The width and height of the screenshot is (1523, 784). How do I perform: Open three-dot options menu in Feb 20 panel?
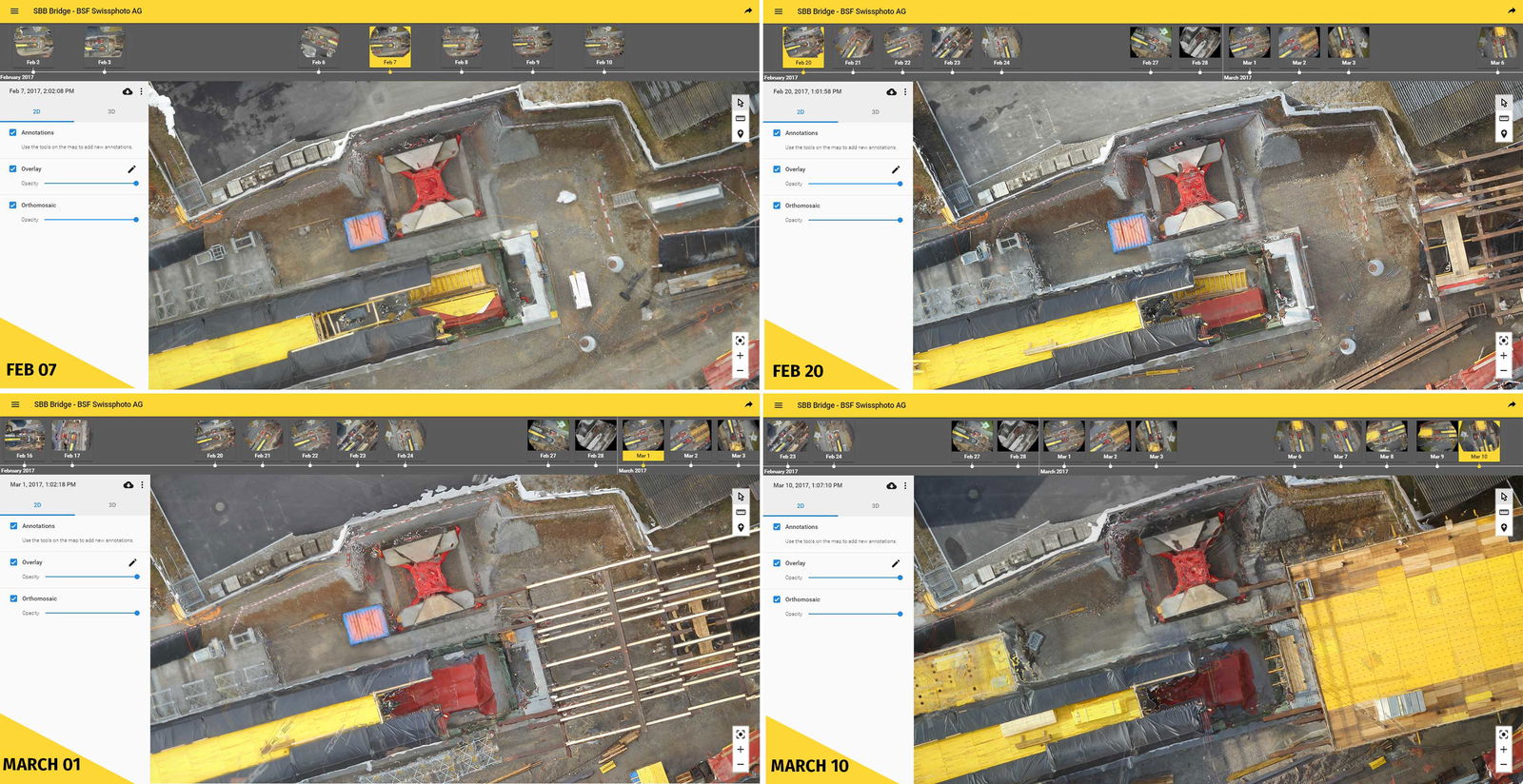904,92
